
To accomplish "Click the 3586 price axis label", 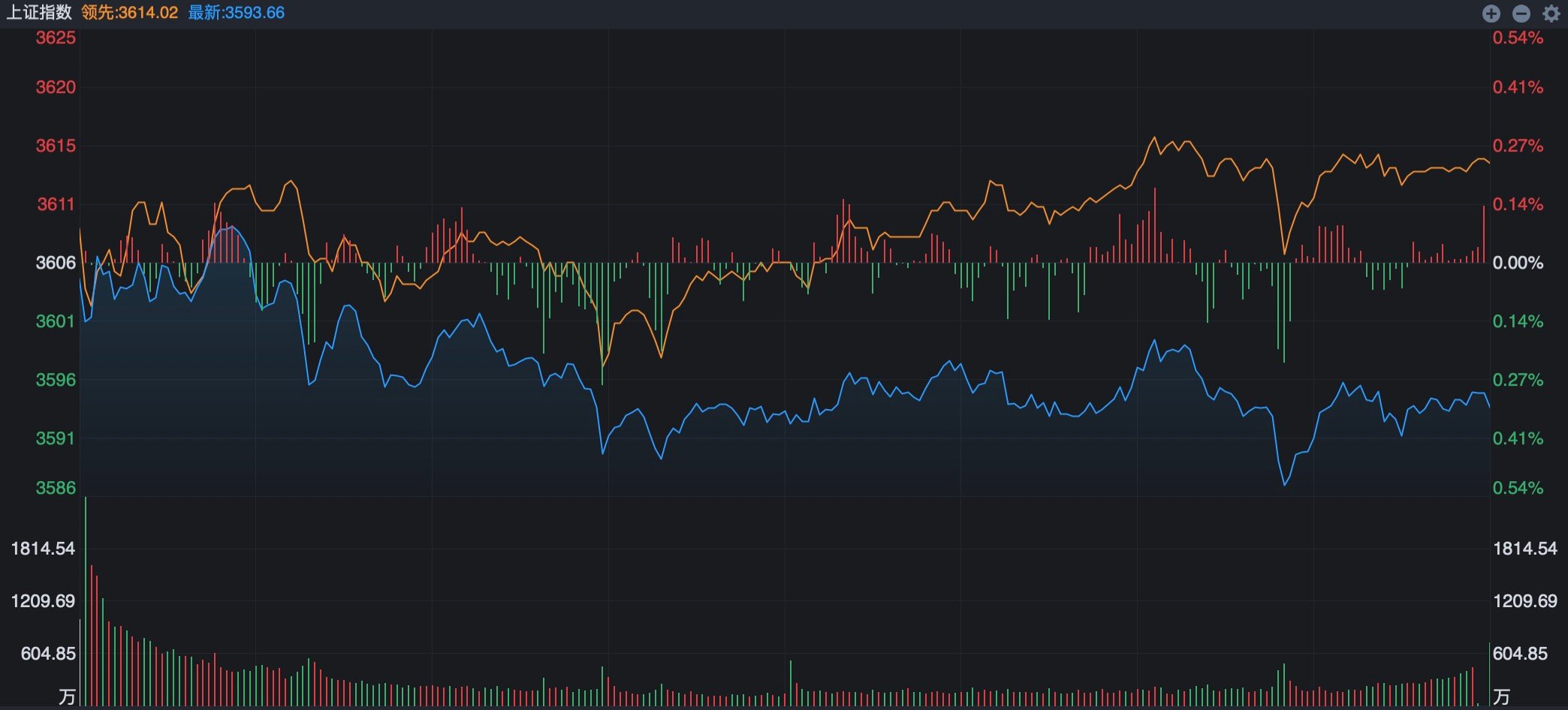I will click(x=56, y=488).
